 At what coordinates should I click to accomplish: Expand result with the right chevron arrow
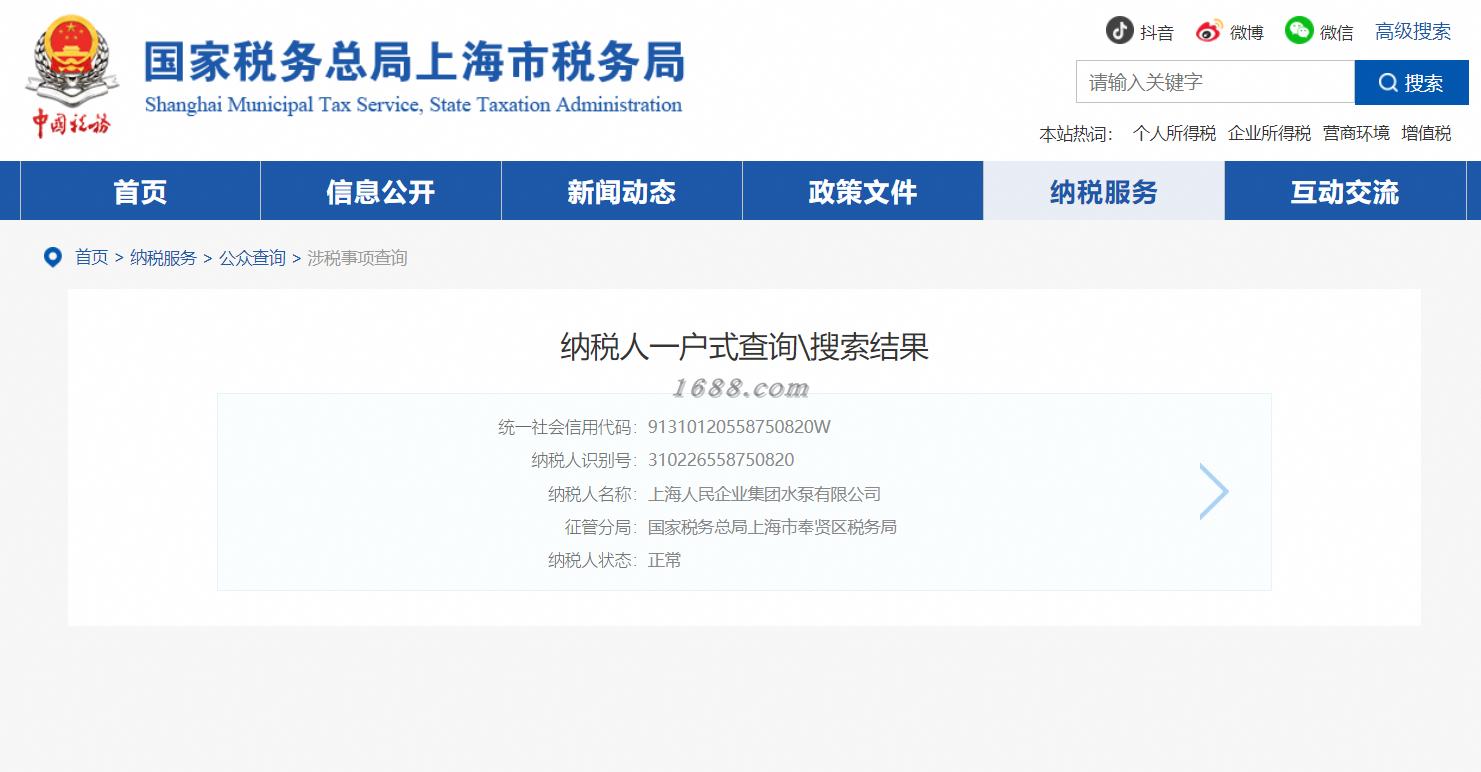(1214, 491)
